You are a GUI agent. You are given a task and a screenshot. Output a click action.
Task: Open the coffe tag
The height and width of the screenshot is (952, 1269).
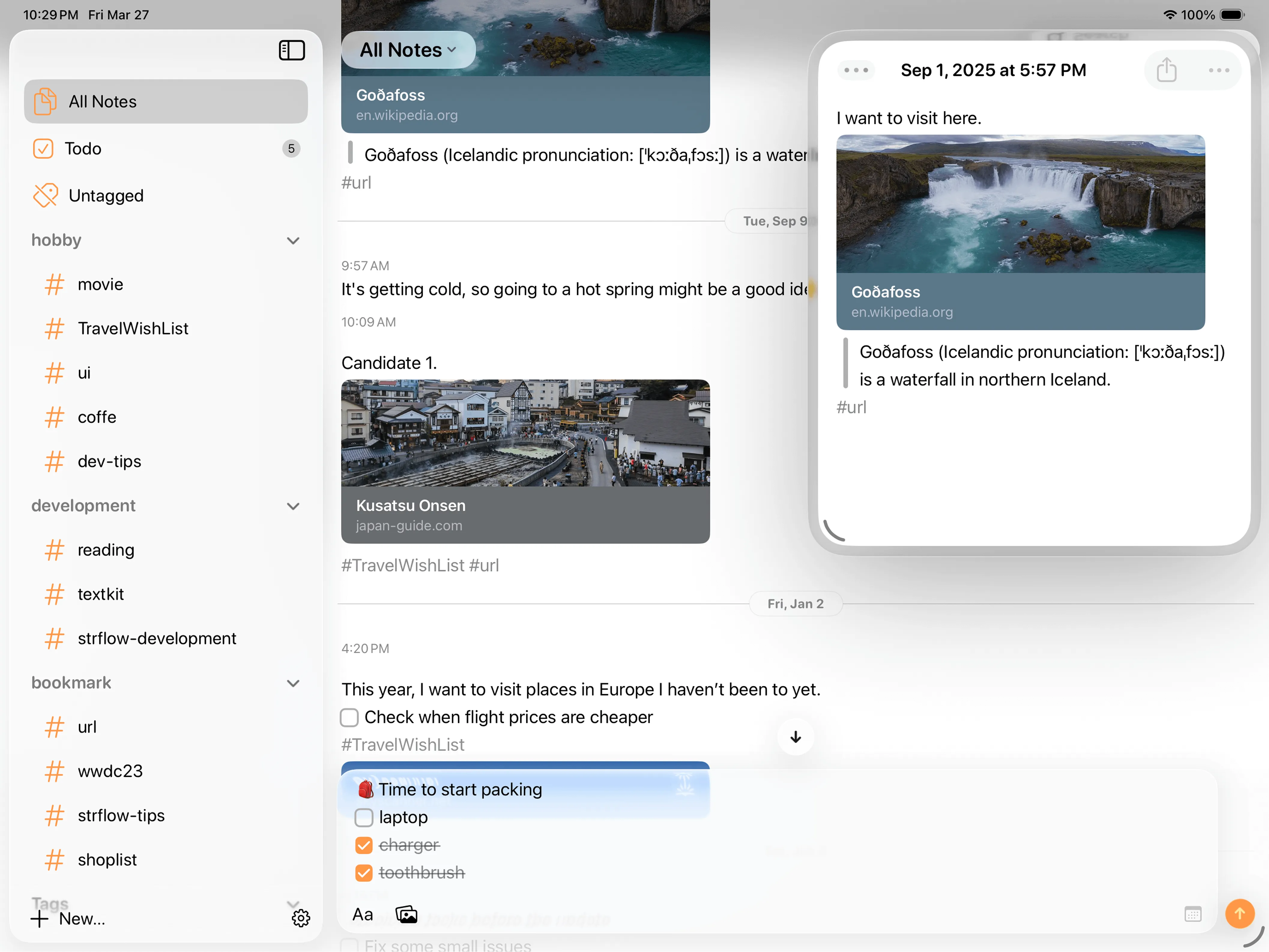[x=166, y=417]
